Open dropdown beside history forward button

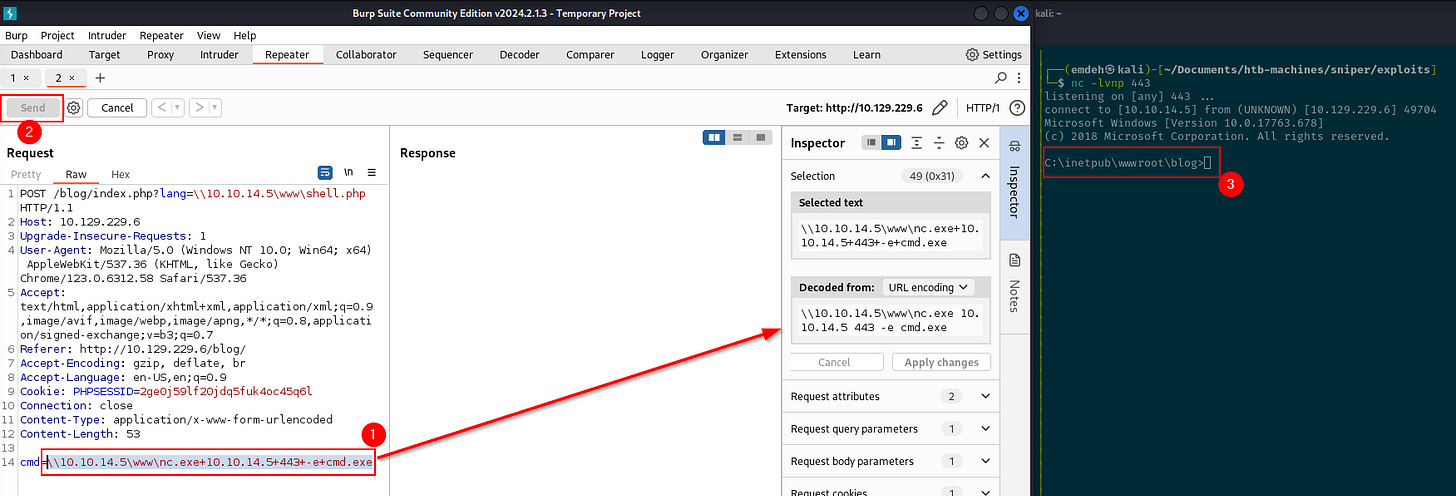click(214, 107)
